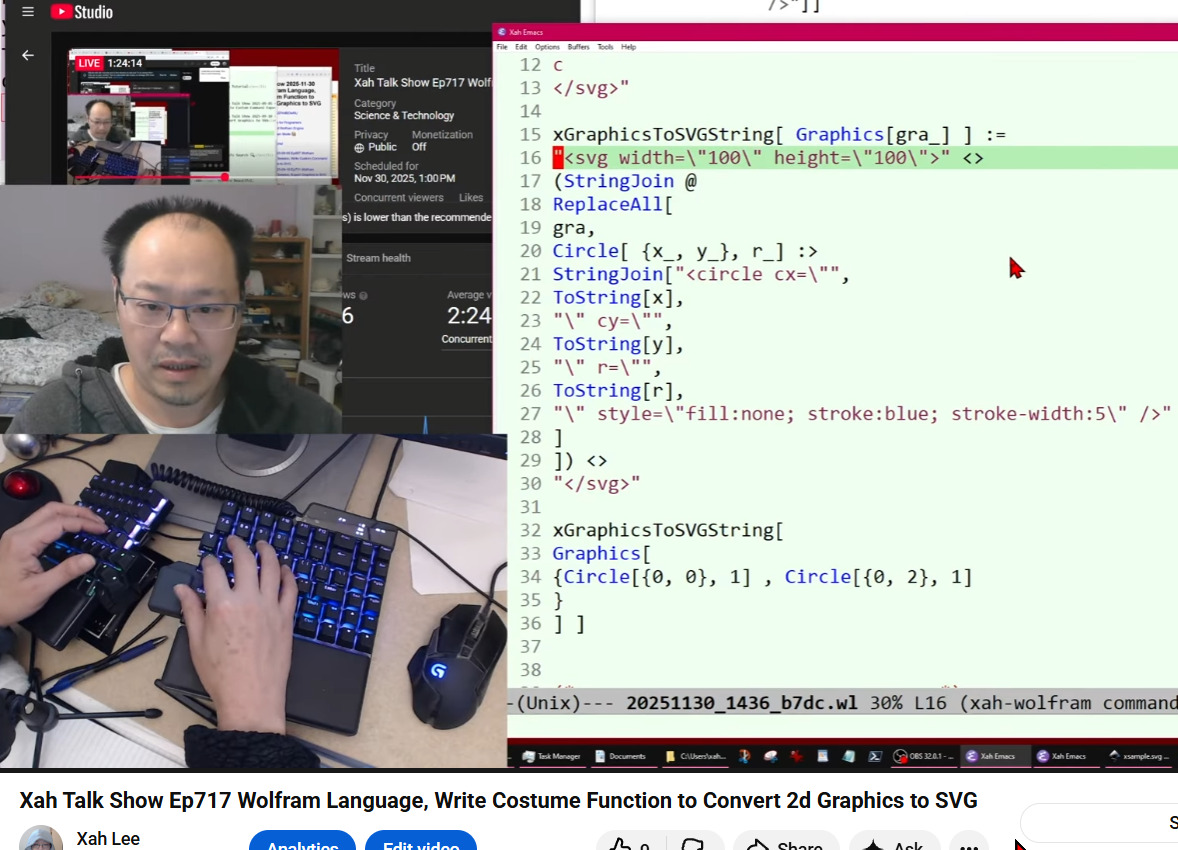Open the YouTube Studio hamburger menu

(x=28, y=12)
